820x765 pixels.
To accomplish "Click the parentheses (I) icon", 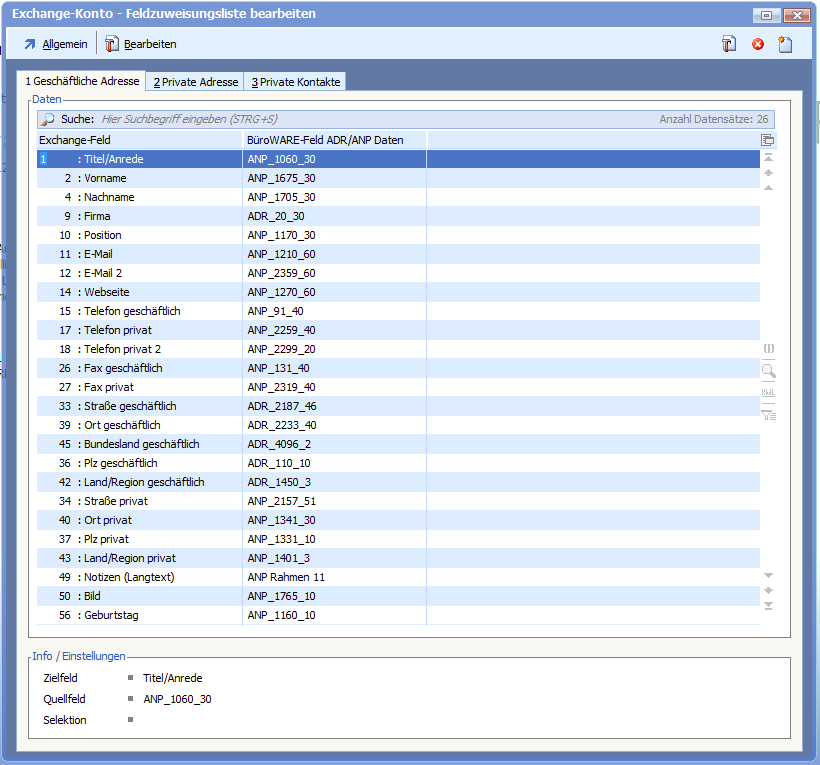I will 768,348.
